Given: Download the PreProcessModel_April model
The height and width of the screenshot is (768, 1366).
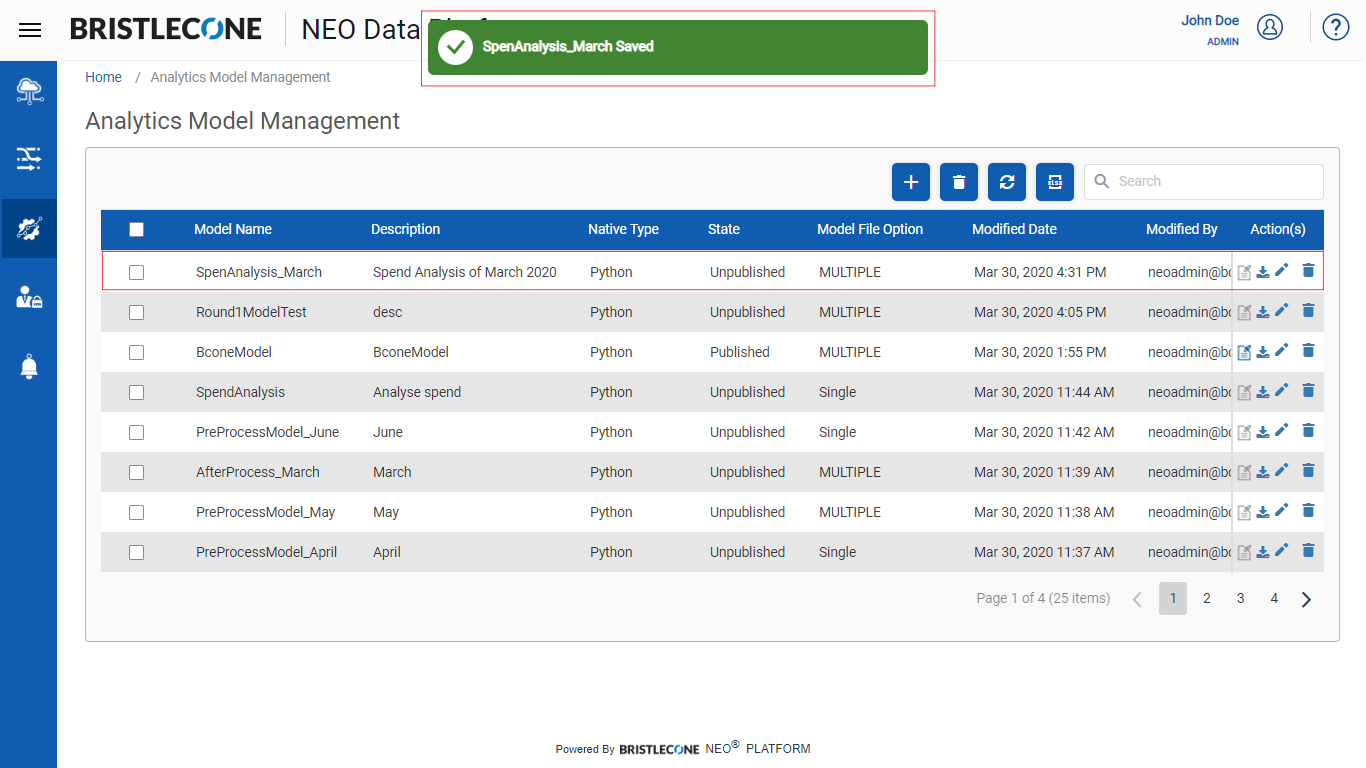Looking at the screenshot, I should point(1263,552).
